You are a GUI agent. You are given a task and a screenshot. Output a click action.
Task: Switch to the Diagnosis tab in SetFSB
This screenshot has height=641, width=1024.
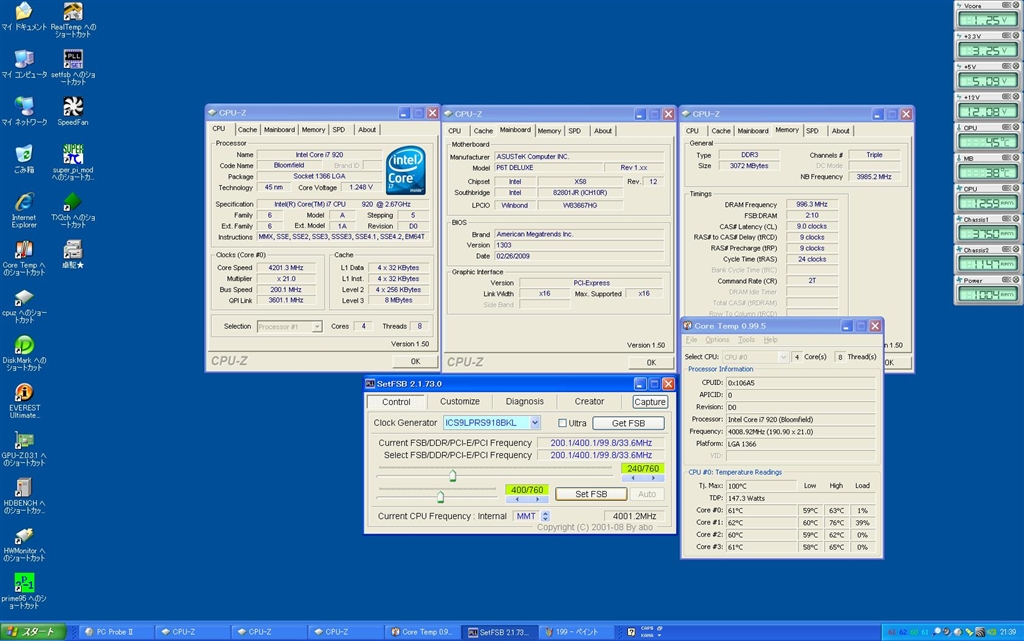click(x=524, y=401)
